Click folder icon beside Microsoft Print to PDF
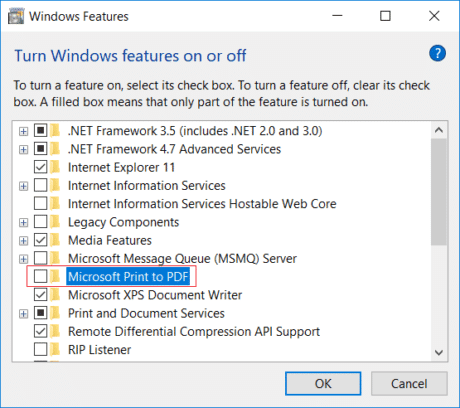Image resolution: width=460 pixels, height=408 pixels. [55, 276]
